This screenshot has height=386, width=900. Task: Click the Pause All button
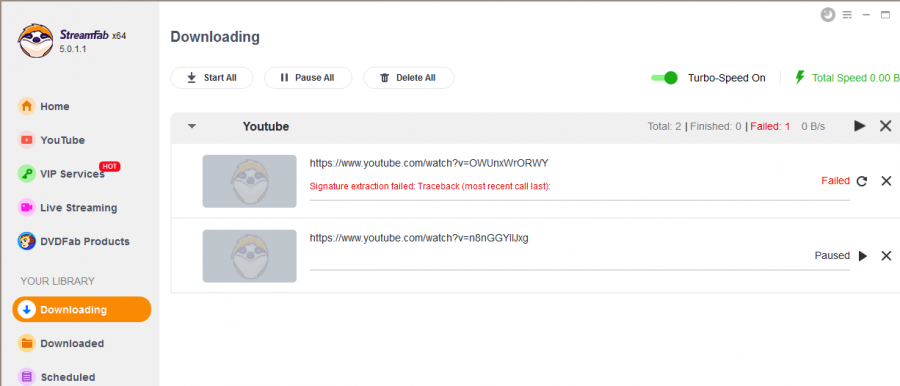point(308,78)
